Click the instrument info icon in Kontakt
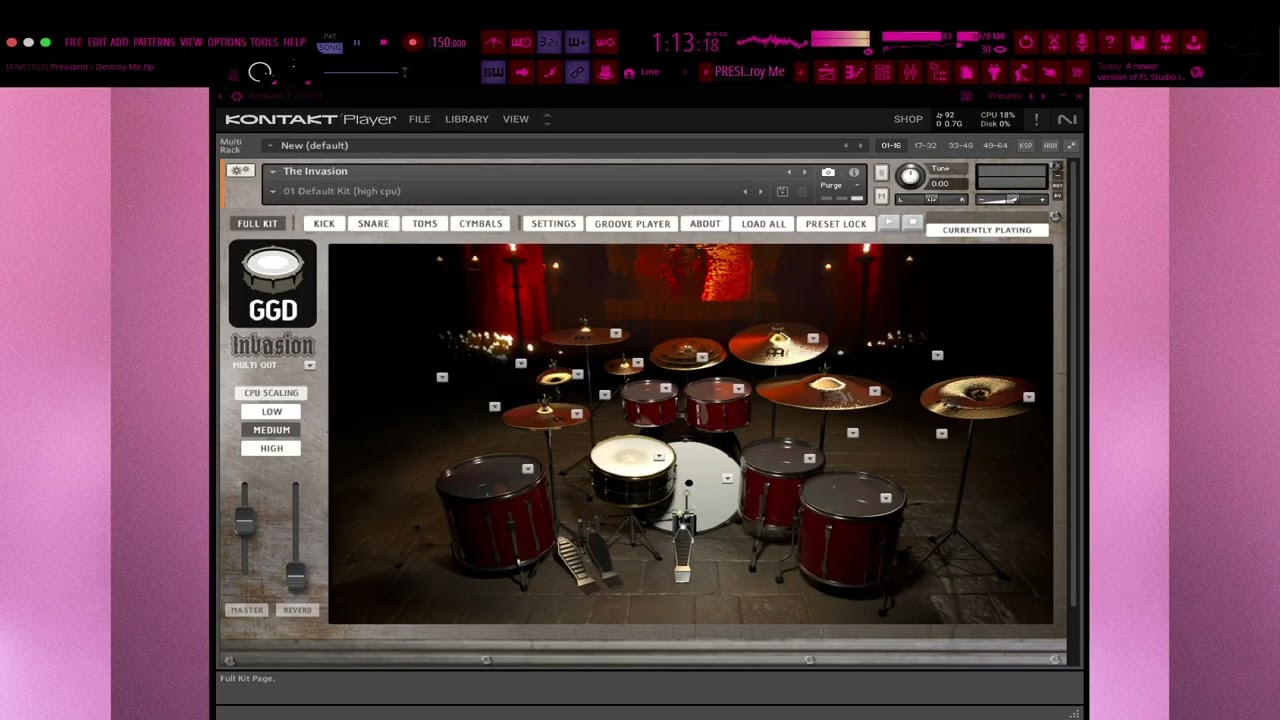The height and width of the screenshot is (720, 1280). coord(854,172)
